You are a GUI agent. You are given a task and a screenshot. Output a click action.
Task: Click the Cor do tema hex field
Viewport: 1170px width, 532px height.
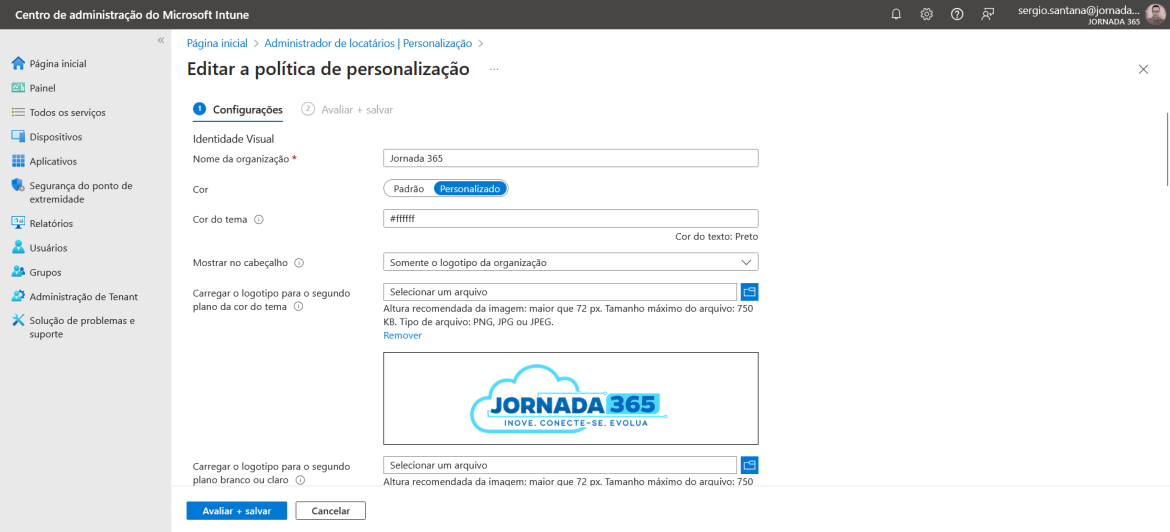pyautogui.click(x=571, y=219)
